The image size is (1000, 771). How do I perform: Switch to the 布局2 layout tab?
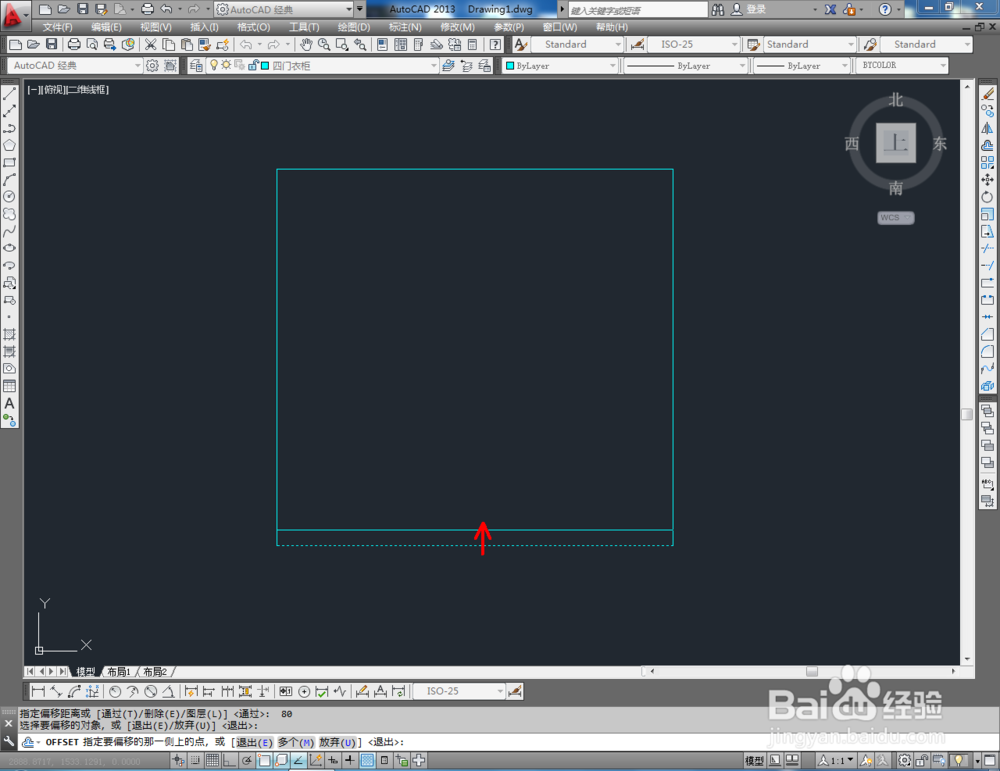[155, 672]
